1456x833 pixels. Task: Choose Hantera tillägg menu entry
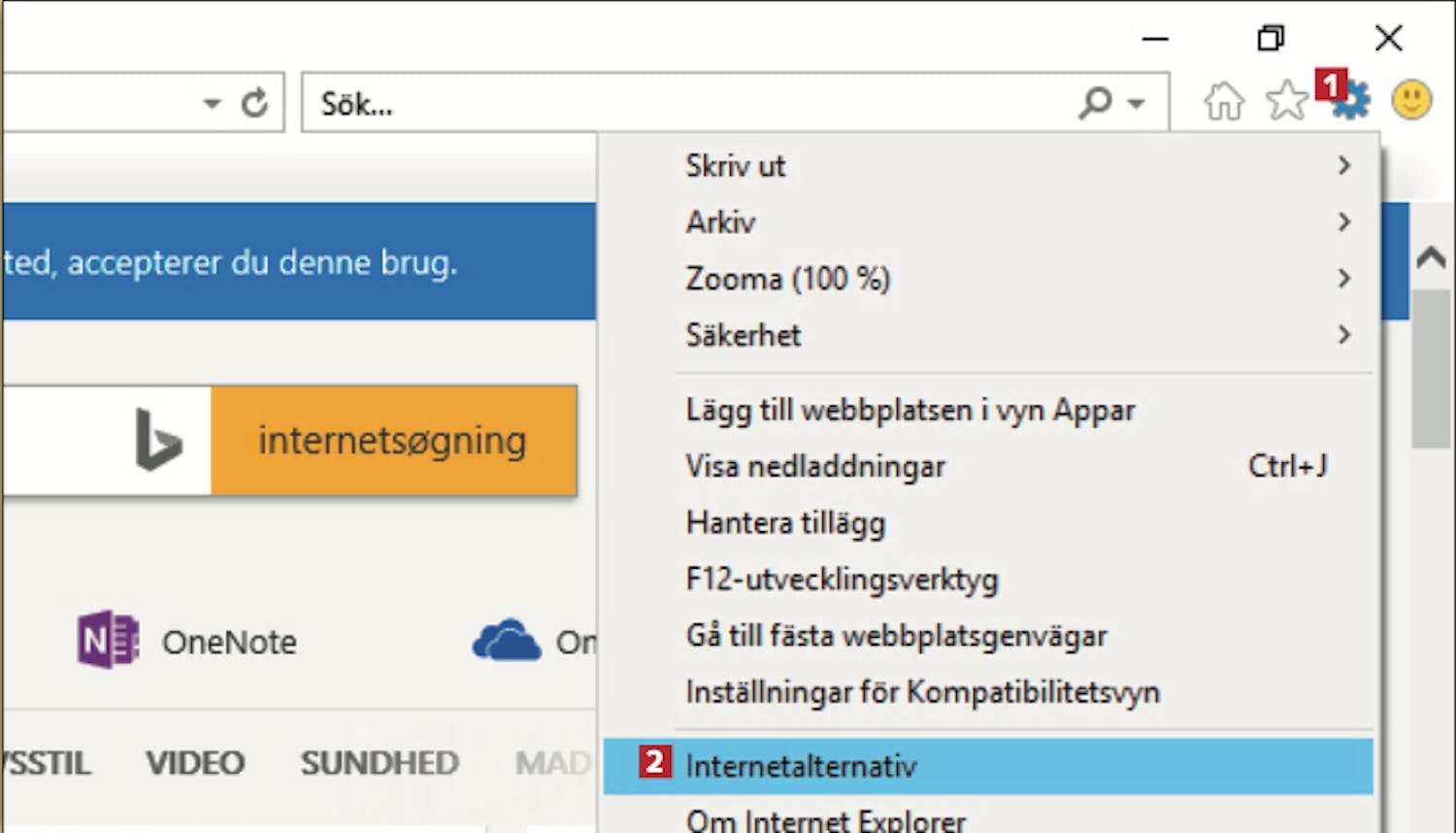coord(786,523)
